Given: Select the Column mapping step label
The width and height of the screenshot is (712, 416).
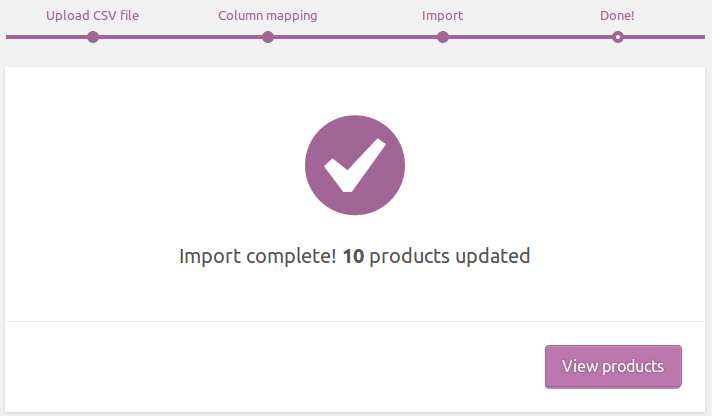Looking at the screenshot, I should (267, 16).
